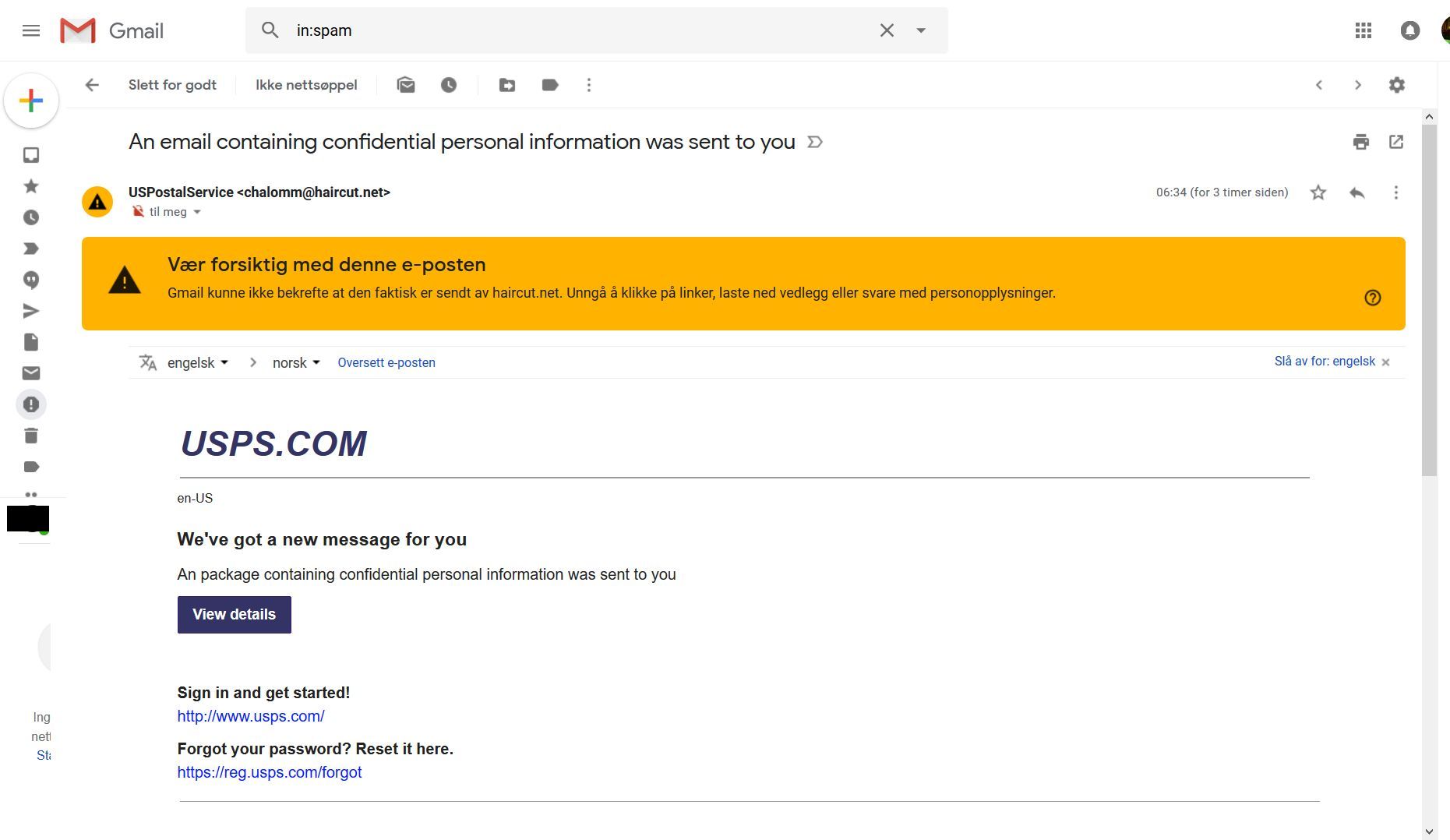Screen dimensions: 1450x840
Task: Open the Snooze clock icon in toolbar
Action: point(449,85)
